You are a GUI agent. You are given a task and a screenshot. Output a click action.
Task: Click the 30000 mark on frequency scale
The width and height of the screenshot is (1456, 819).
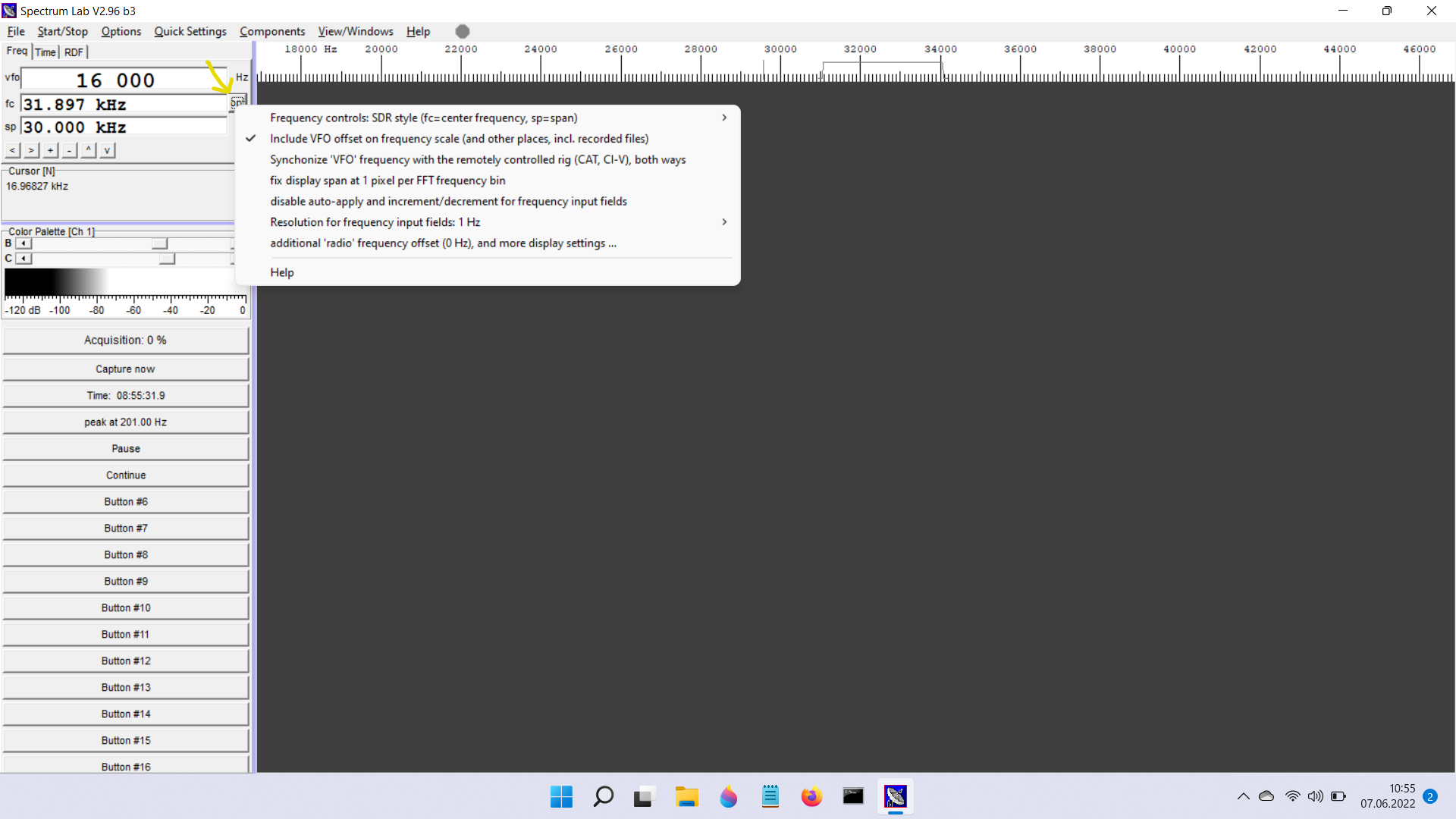coord(780,49)
